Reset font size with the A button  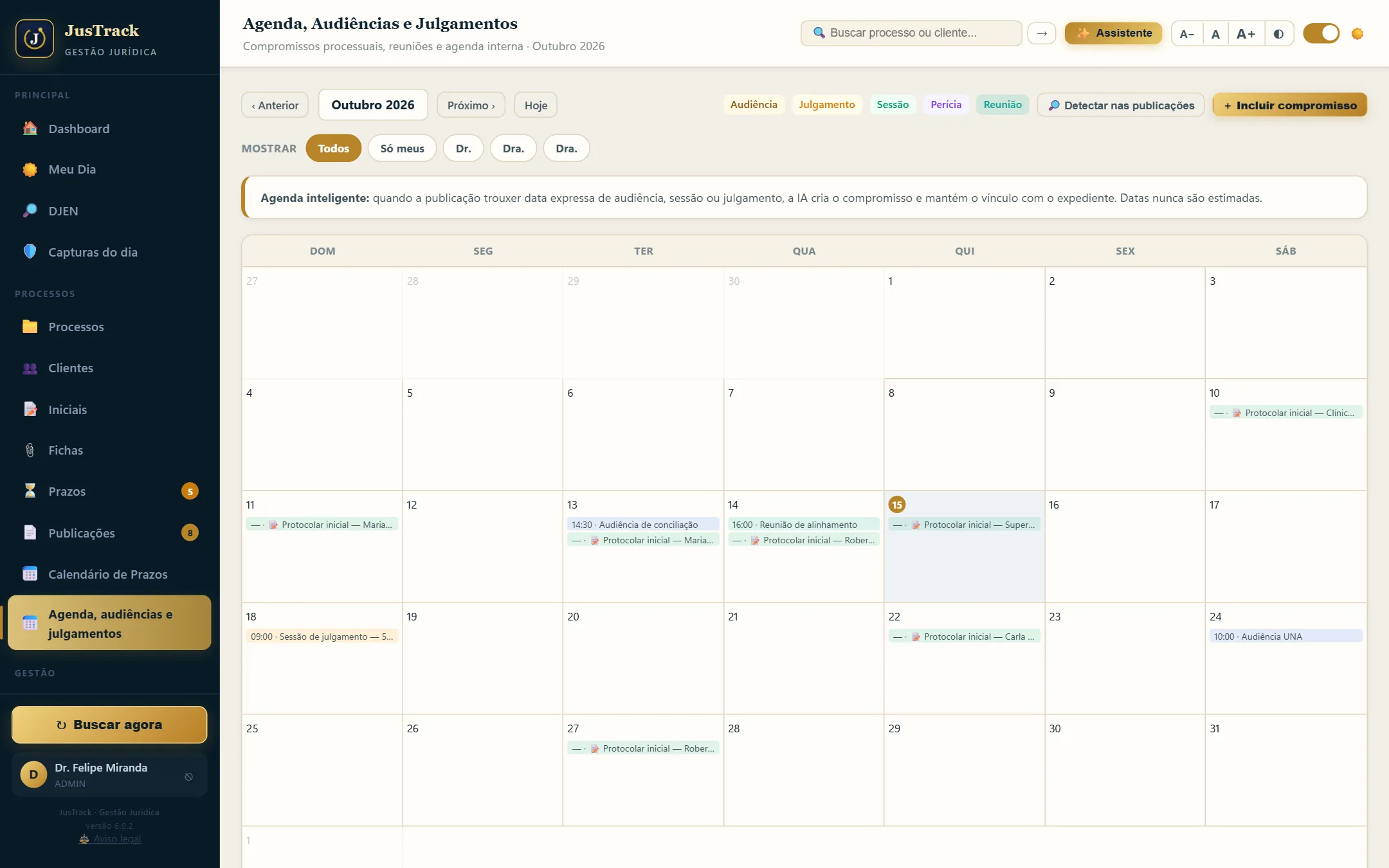pyautogui.click(x=1215, y=33)
